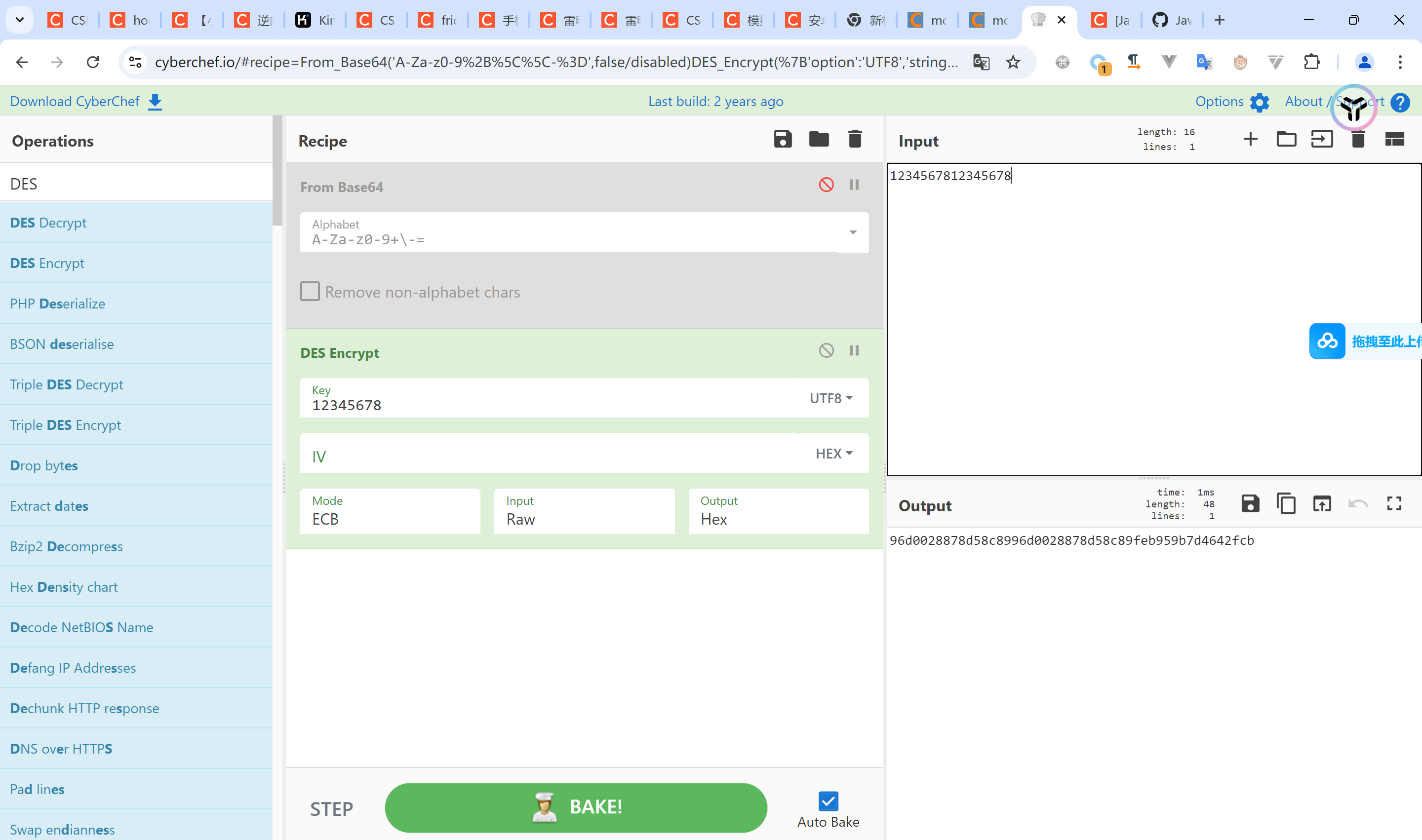1422x840 pixels.
Task: Set breakpoint on From Base64 operation
Action: click(x=854, y=185)
